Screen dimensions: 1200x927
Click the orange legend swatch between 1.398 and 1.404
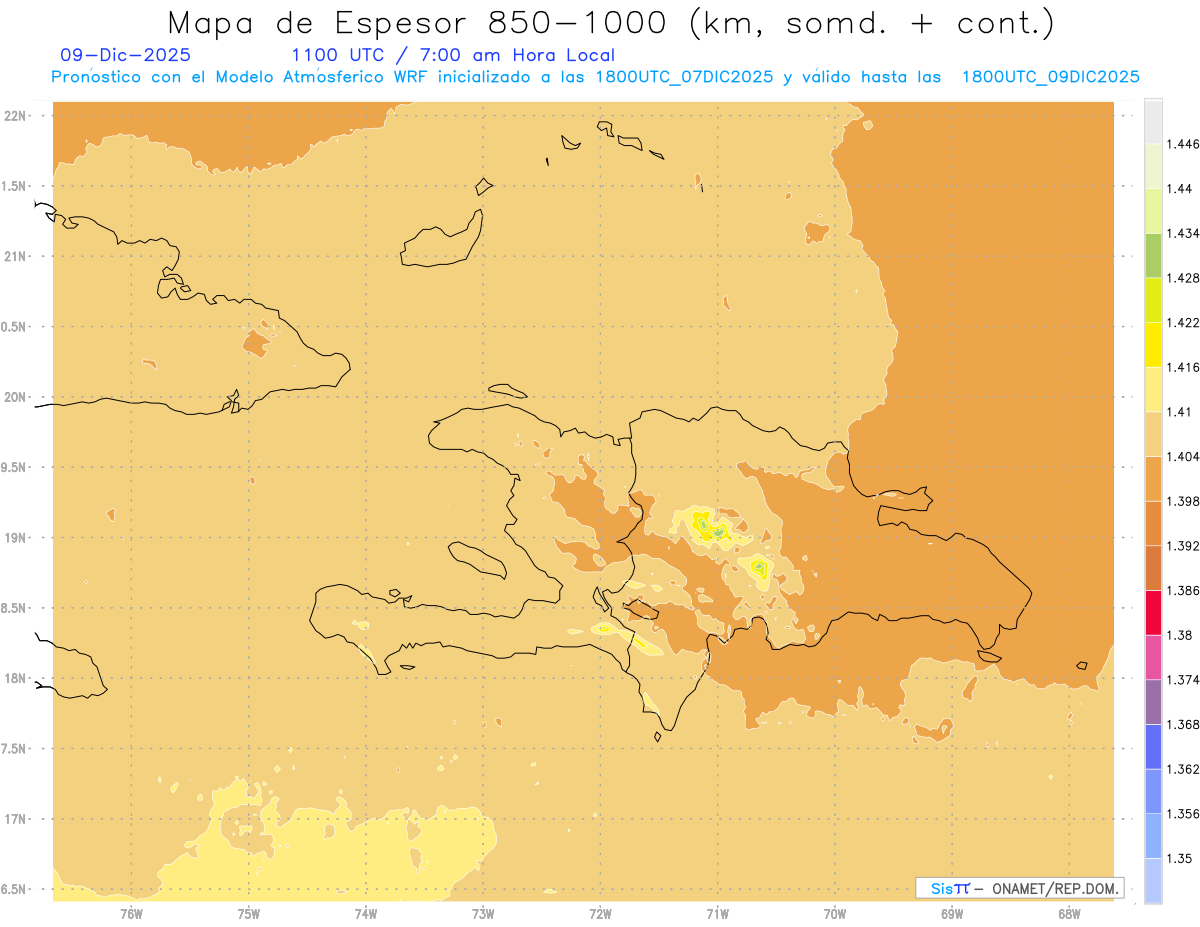click(x=1153, y=478)
